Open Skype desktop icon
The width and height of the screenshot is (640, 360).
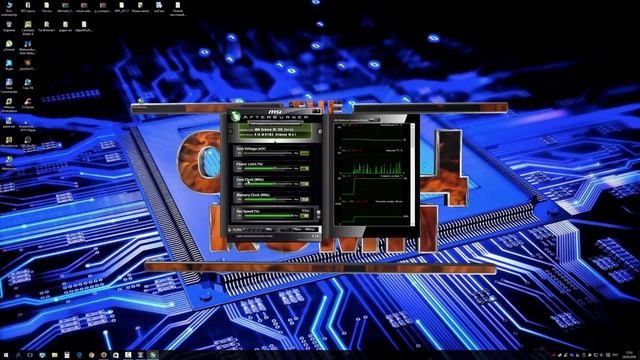pyautogui.click(x=9, y=65)
